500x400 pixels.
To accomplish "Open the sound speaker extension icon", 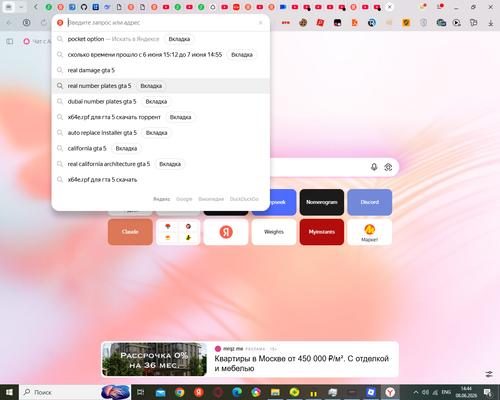I will coord(389,23).
